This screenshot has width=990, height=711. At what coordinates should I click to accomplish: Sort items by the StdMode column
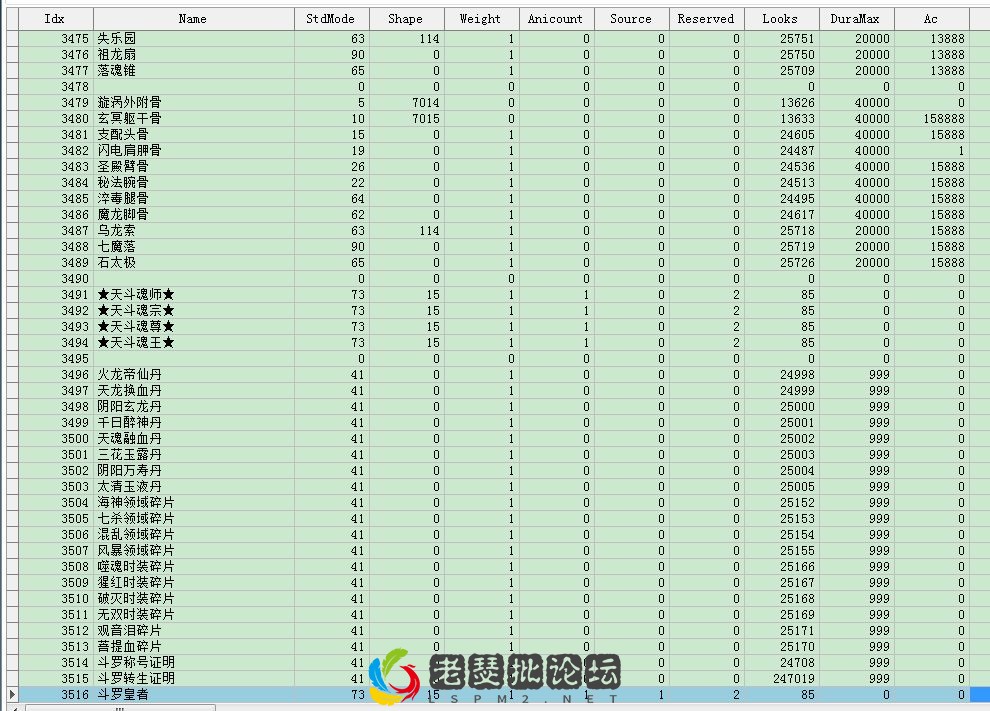pos(332,17)
